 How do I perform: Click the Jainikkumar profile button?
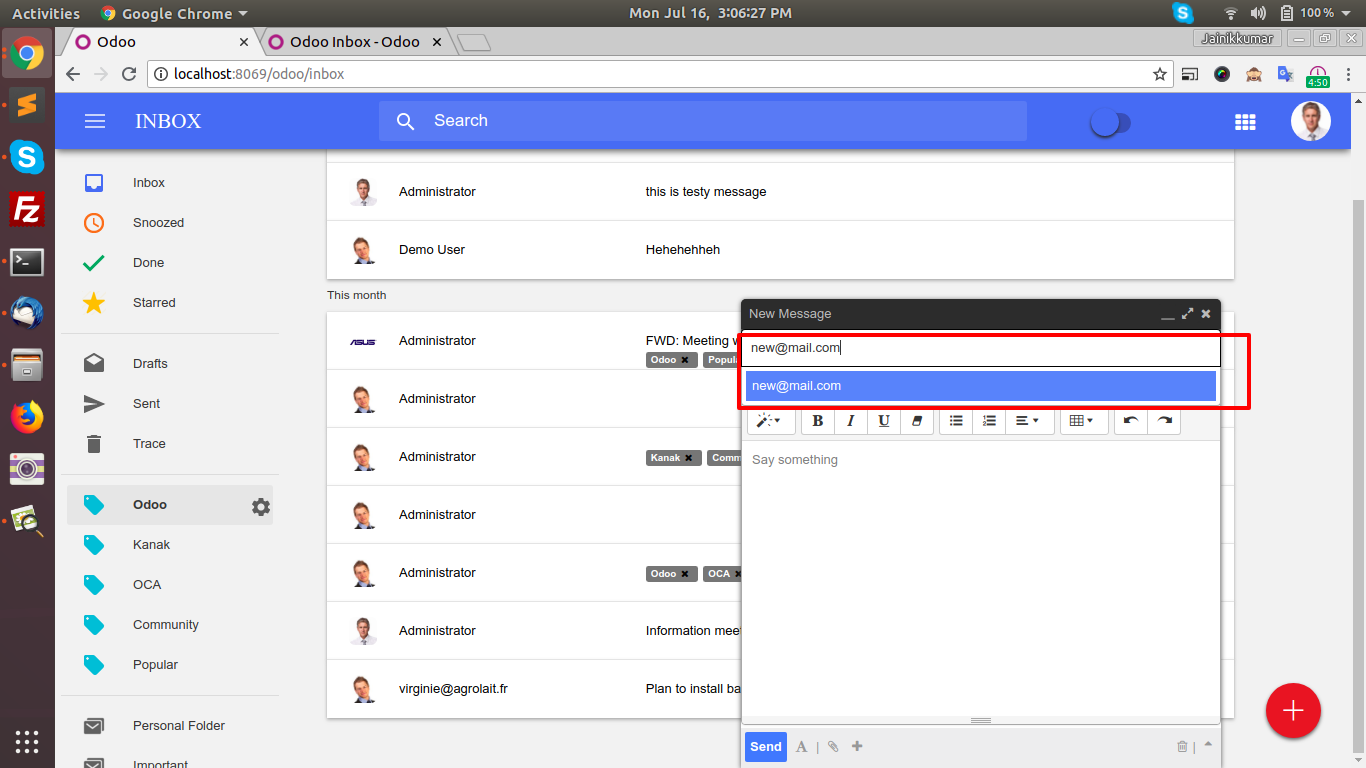coord(1237,38)
